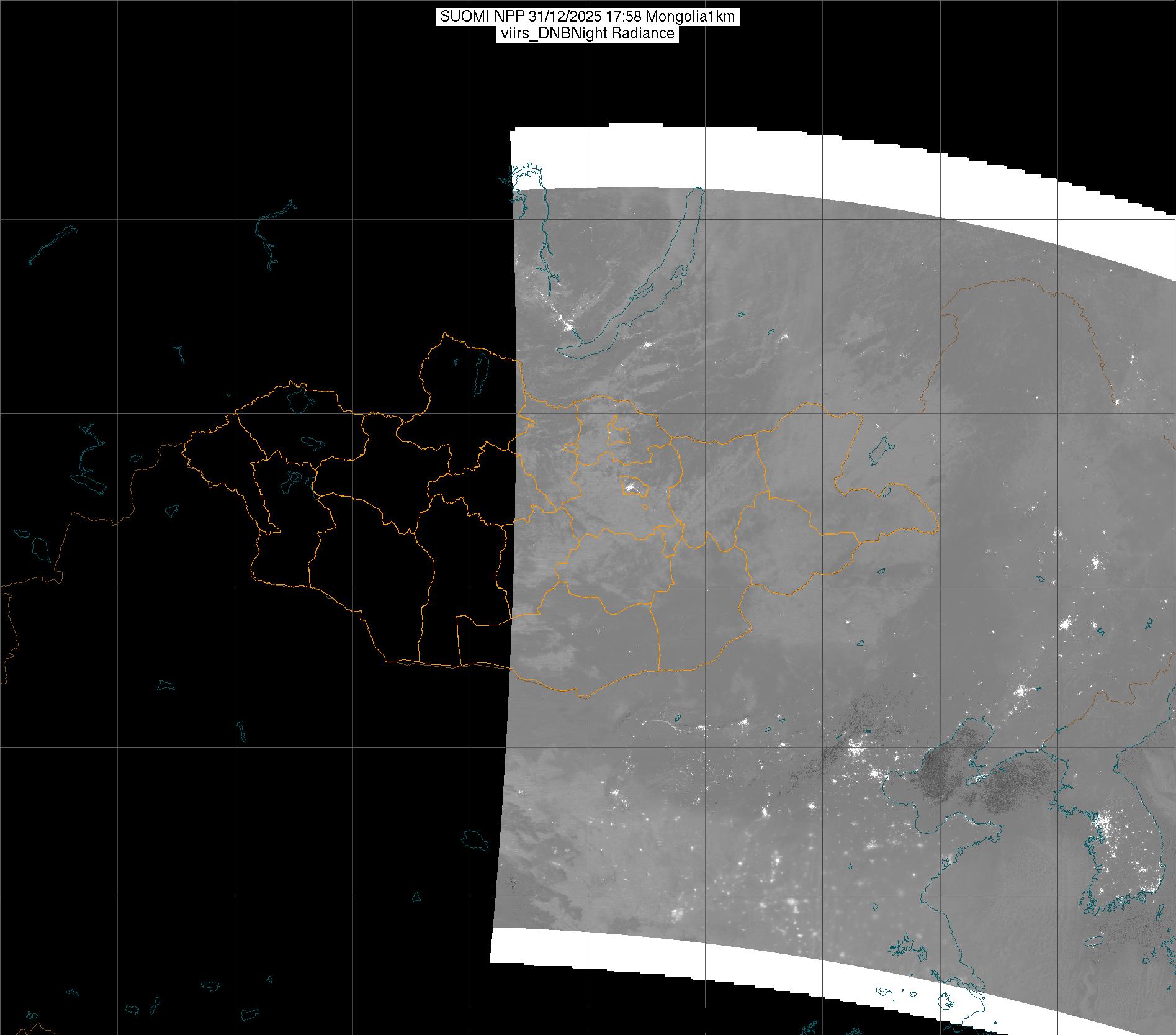The height and width of the screenshot is (1035, 1176).
Task: Click the bright Ulaanbaatar city lights
Action: click(x=632, y=488)
